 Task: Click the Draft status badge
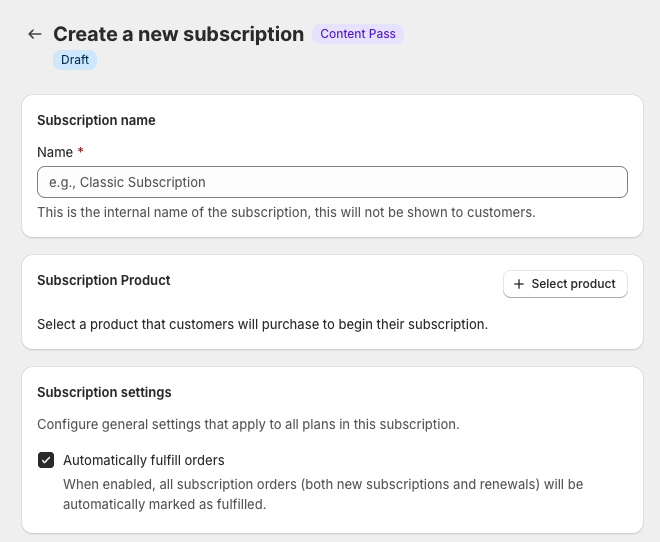tap(75, 60)
